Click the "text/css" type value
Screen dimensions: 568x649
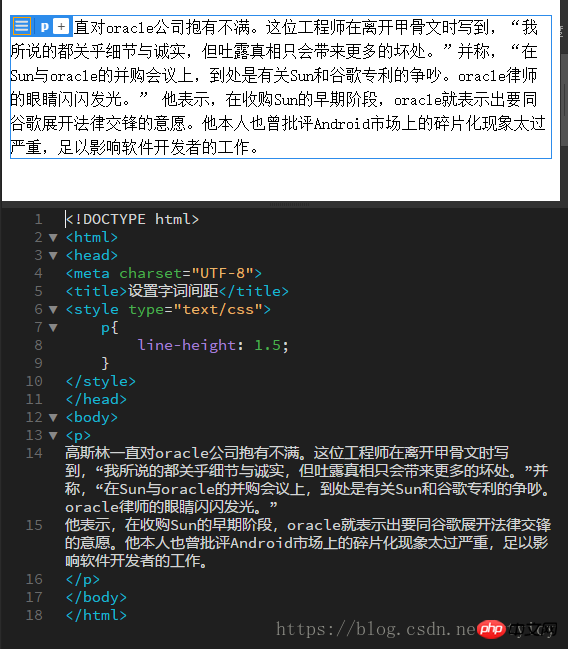tap(218, 309)
